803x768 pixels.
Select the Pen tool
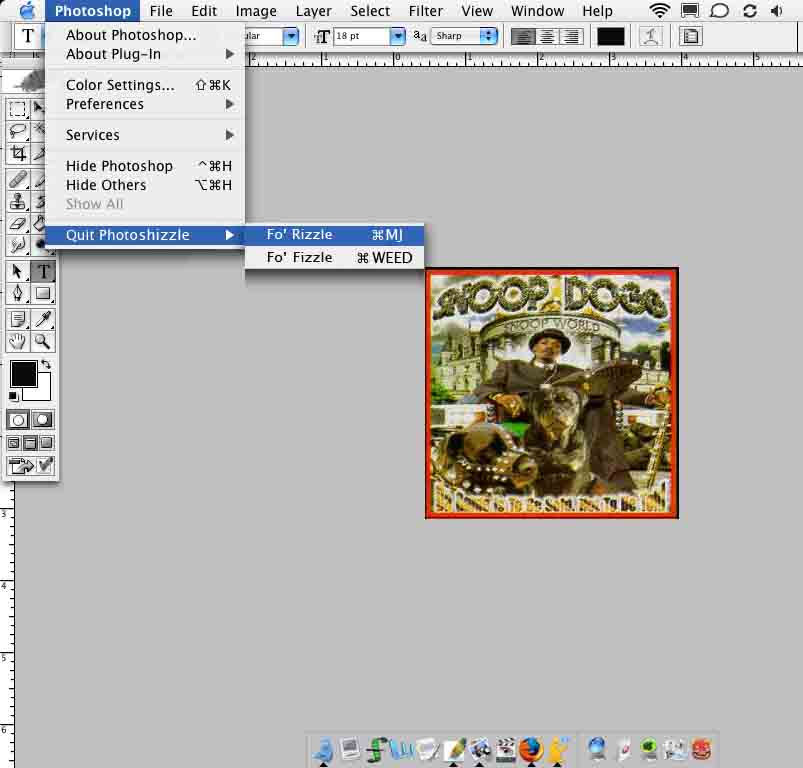(17, 293)
